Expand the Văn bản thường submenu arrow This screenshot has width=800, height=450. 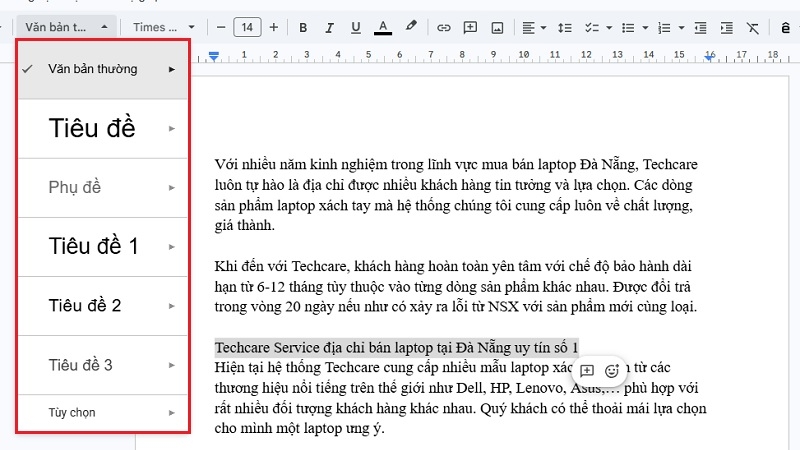coord(172,69)
